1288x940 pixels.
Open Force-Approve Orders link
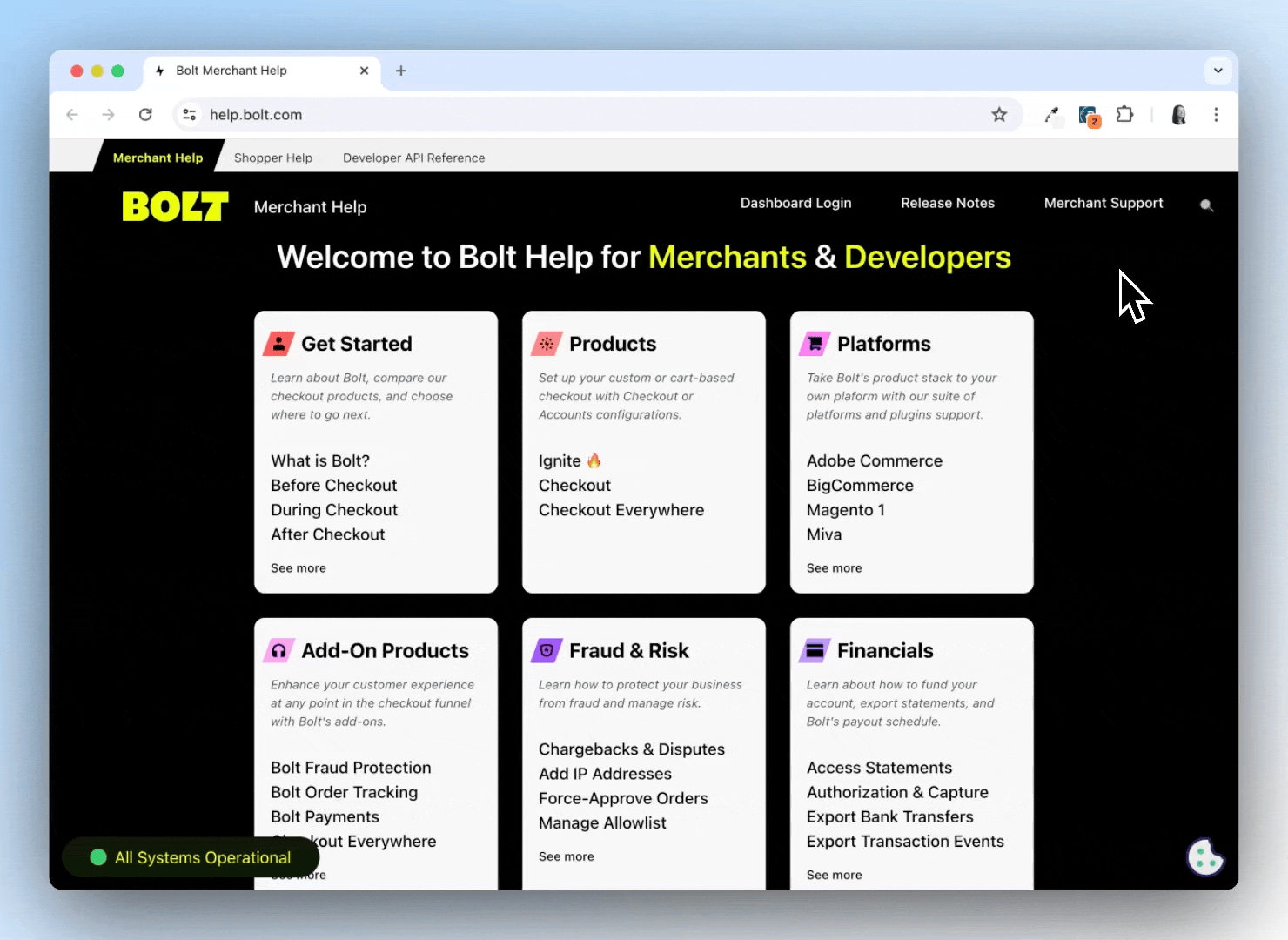pos(623,797)
